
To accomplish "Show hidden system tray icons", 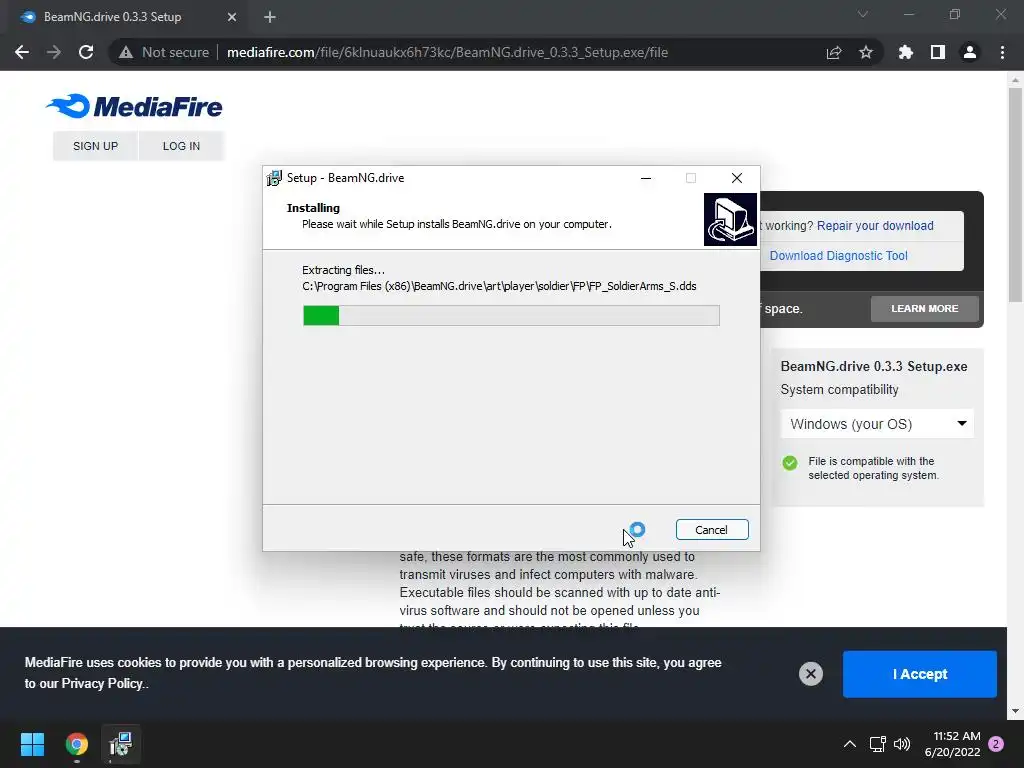I will 850,744.
